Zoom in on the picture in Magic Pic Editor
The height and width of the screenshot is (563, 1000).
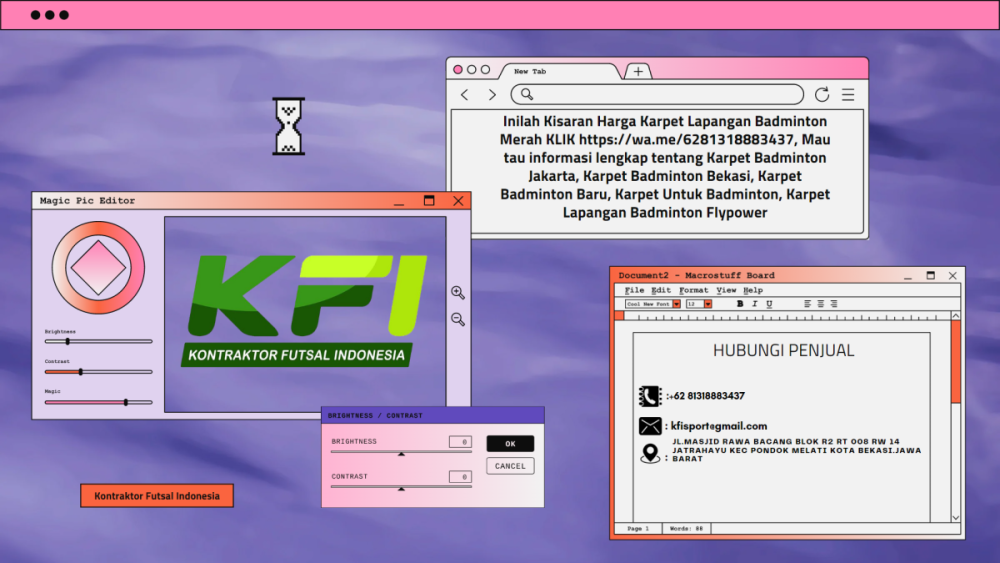coord(458,293)
